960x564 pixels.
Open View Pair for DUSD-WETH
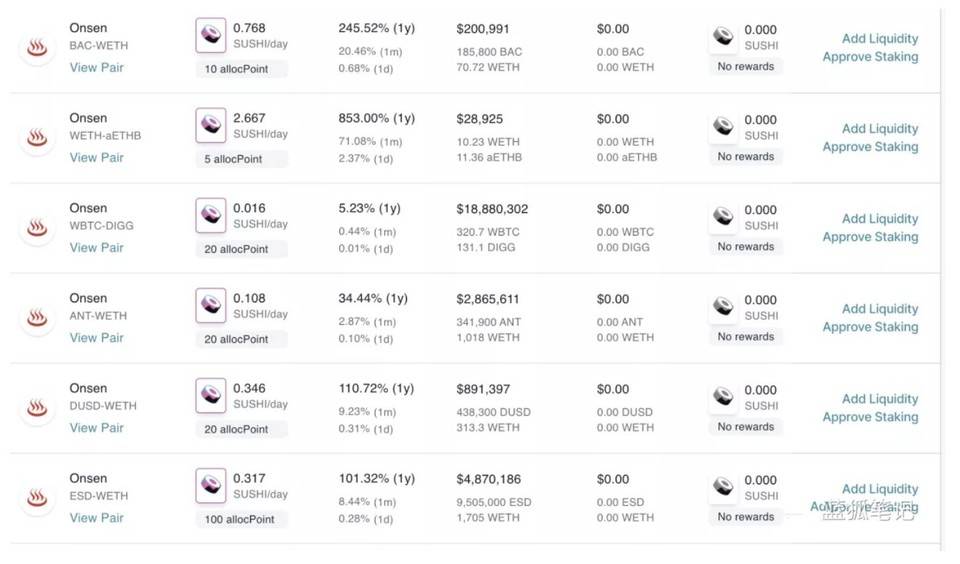[96, 427]
